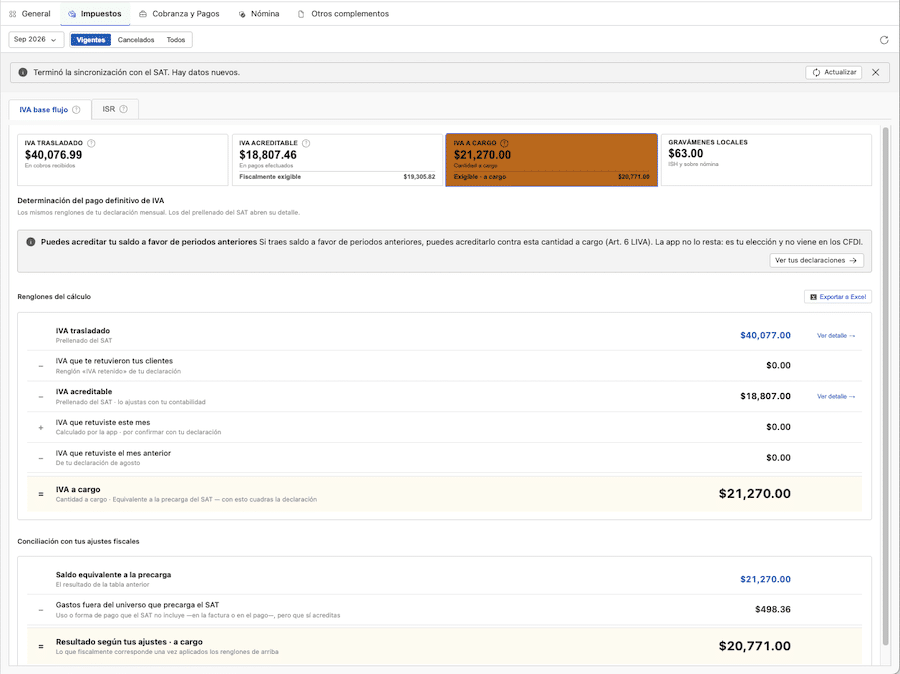Select the Cancelados filter
Screen dimensions: 900x674
136,40
